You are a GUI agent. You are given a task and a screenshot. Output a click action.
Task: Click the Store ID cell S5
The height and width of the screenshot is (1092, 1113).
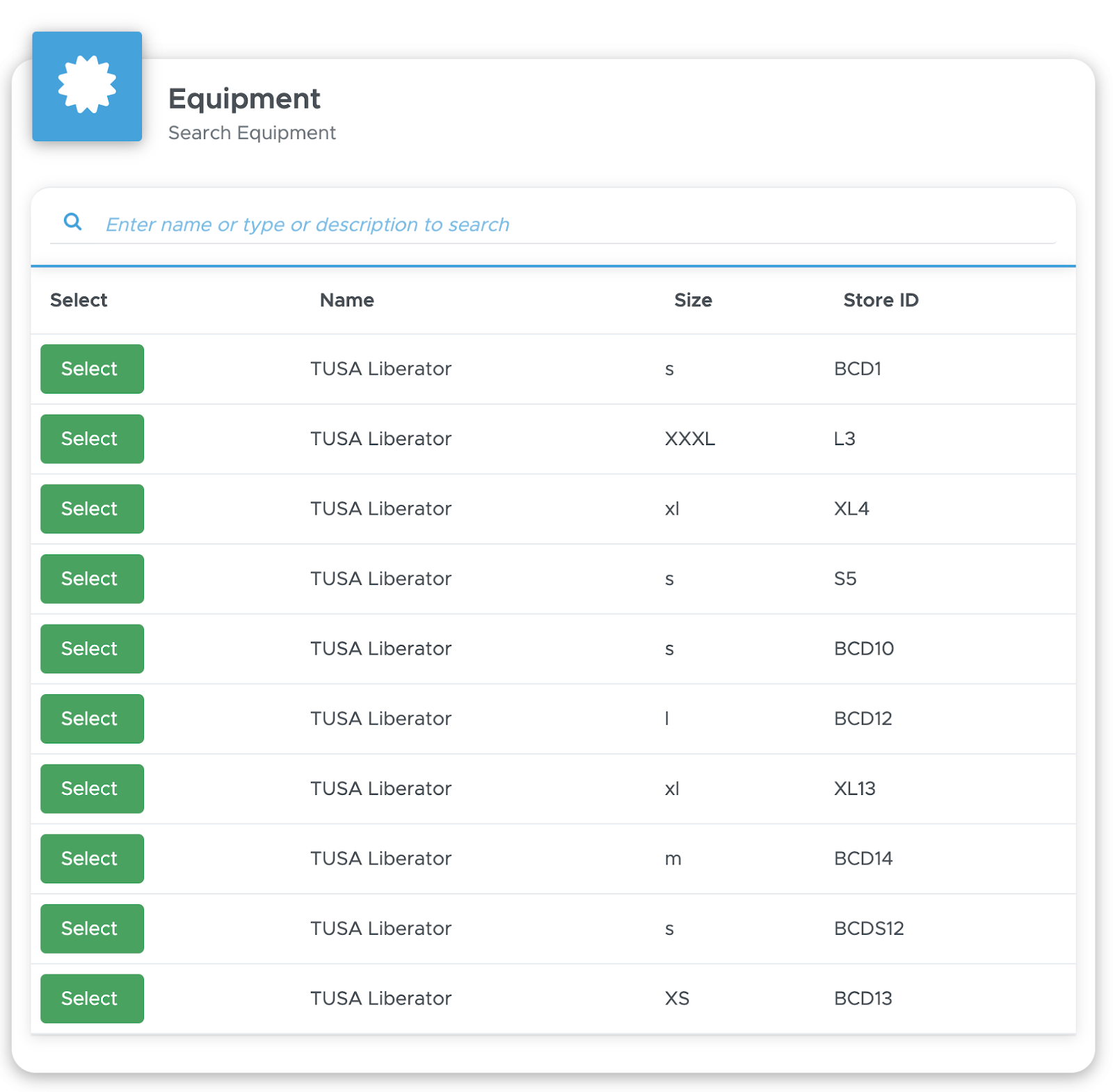click(845, 579)
